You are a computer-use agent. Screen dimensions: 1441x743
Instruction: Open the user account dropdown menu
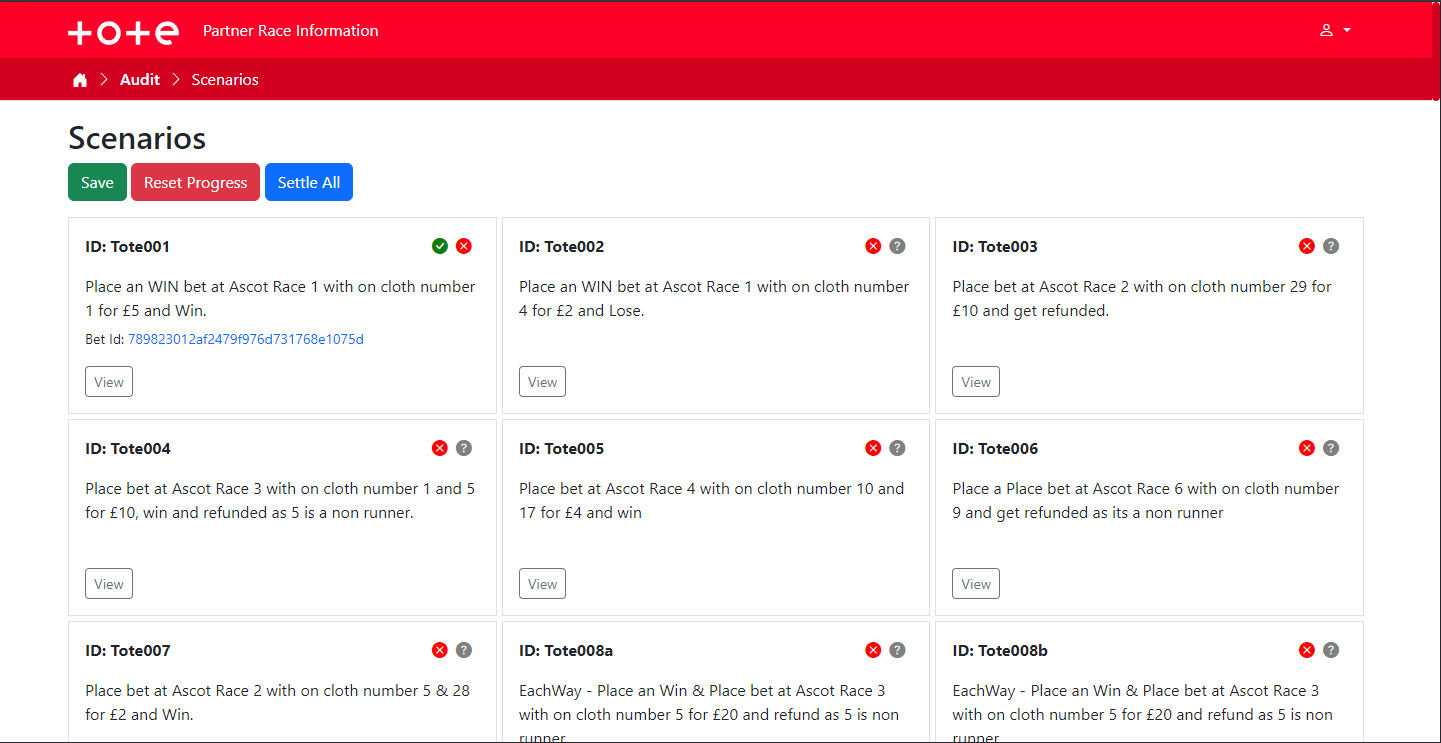(x=1335, y=31)
